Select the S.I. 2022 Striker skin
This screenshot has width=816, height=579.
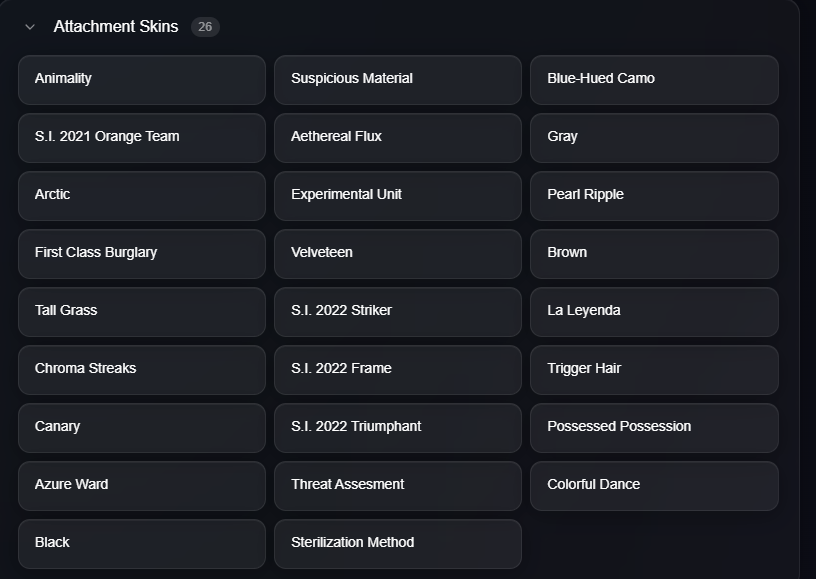point(397,311)
